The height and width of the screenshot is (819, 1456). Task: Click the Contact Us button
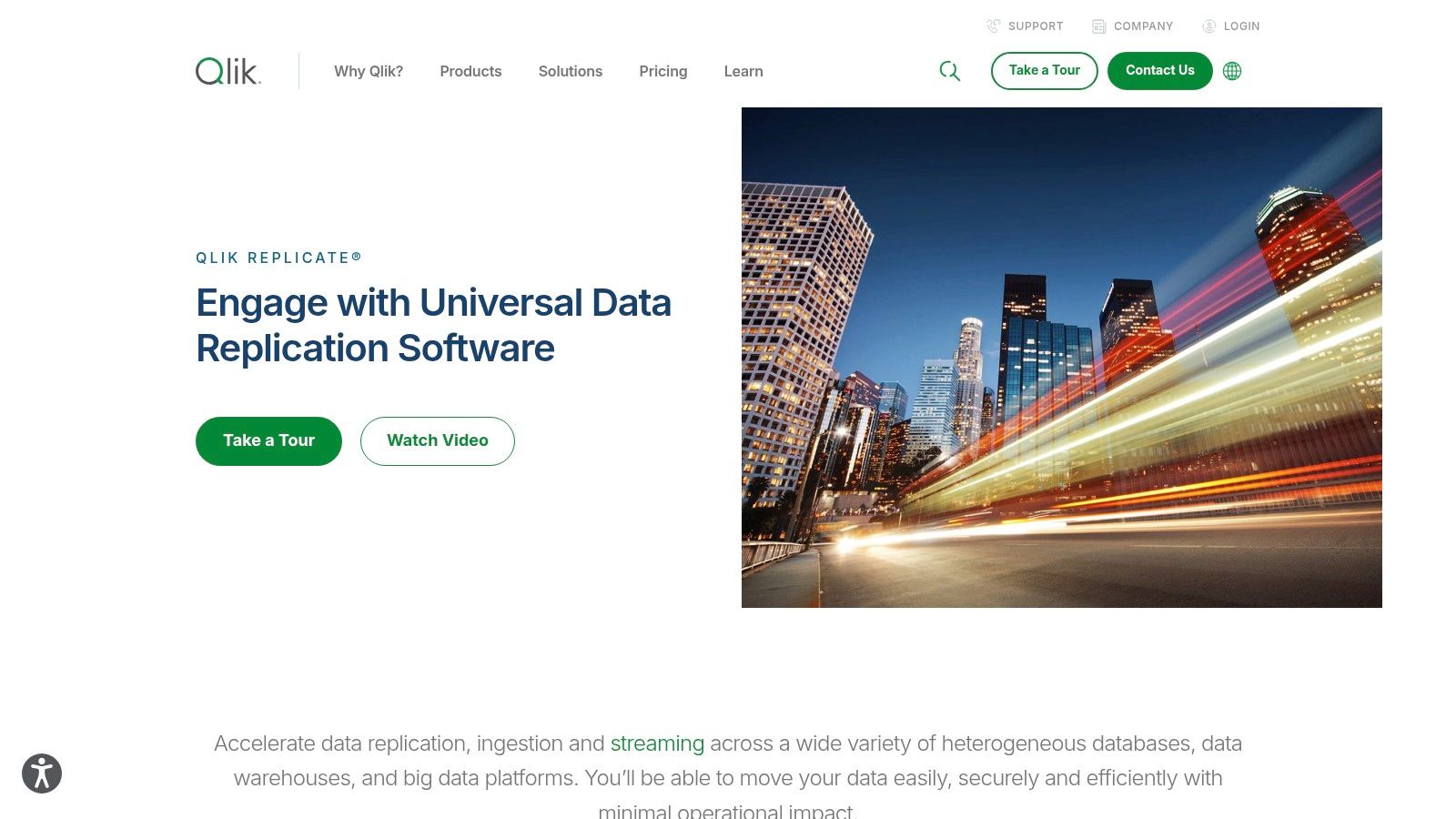[x=1159, y=70]
